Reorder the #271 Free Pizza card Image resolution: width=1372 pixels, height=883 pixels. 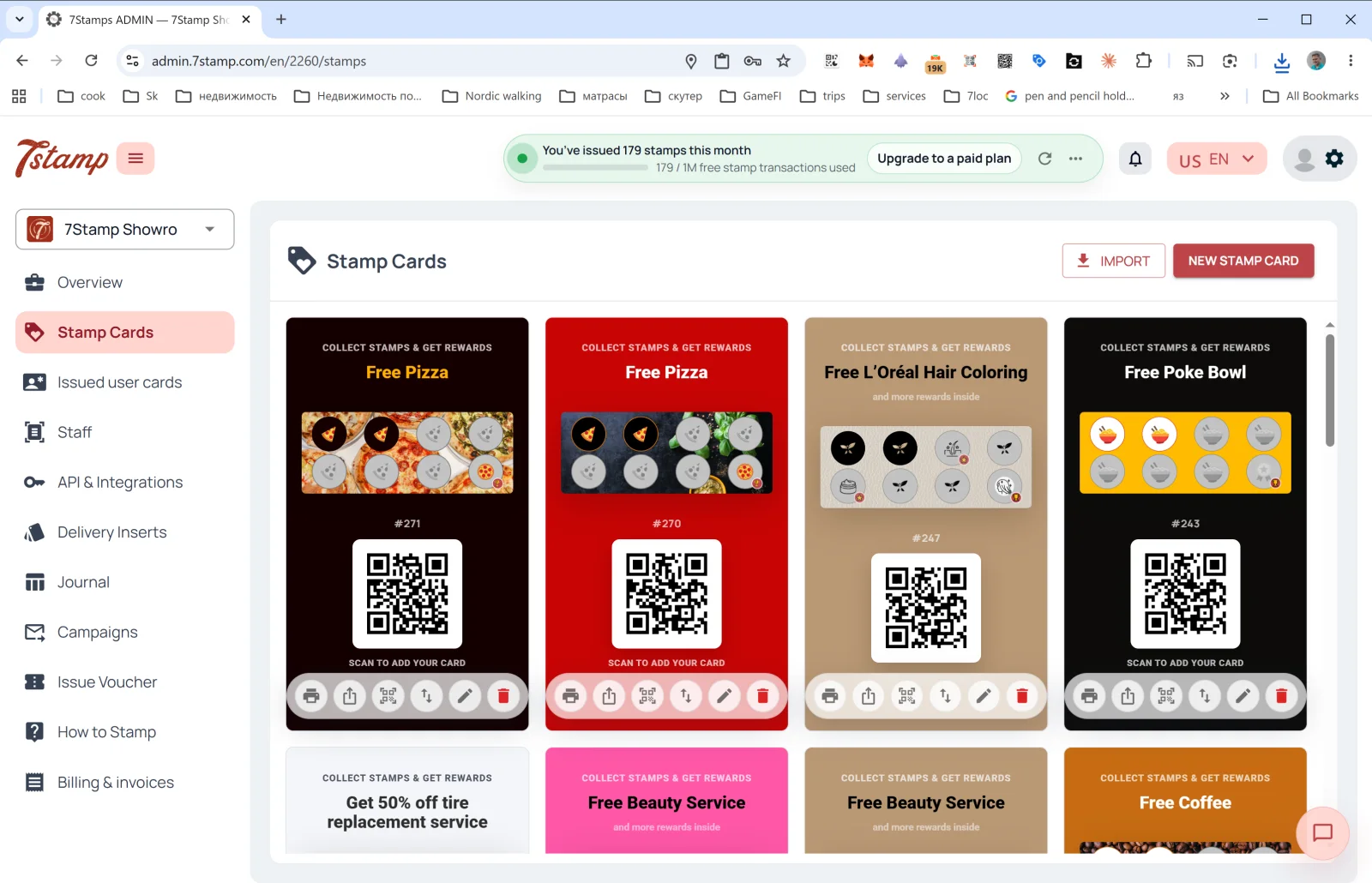(427, 696)
